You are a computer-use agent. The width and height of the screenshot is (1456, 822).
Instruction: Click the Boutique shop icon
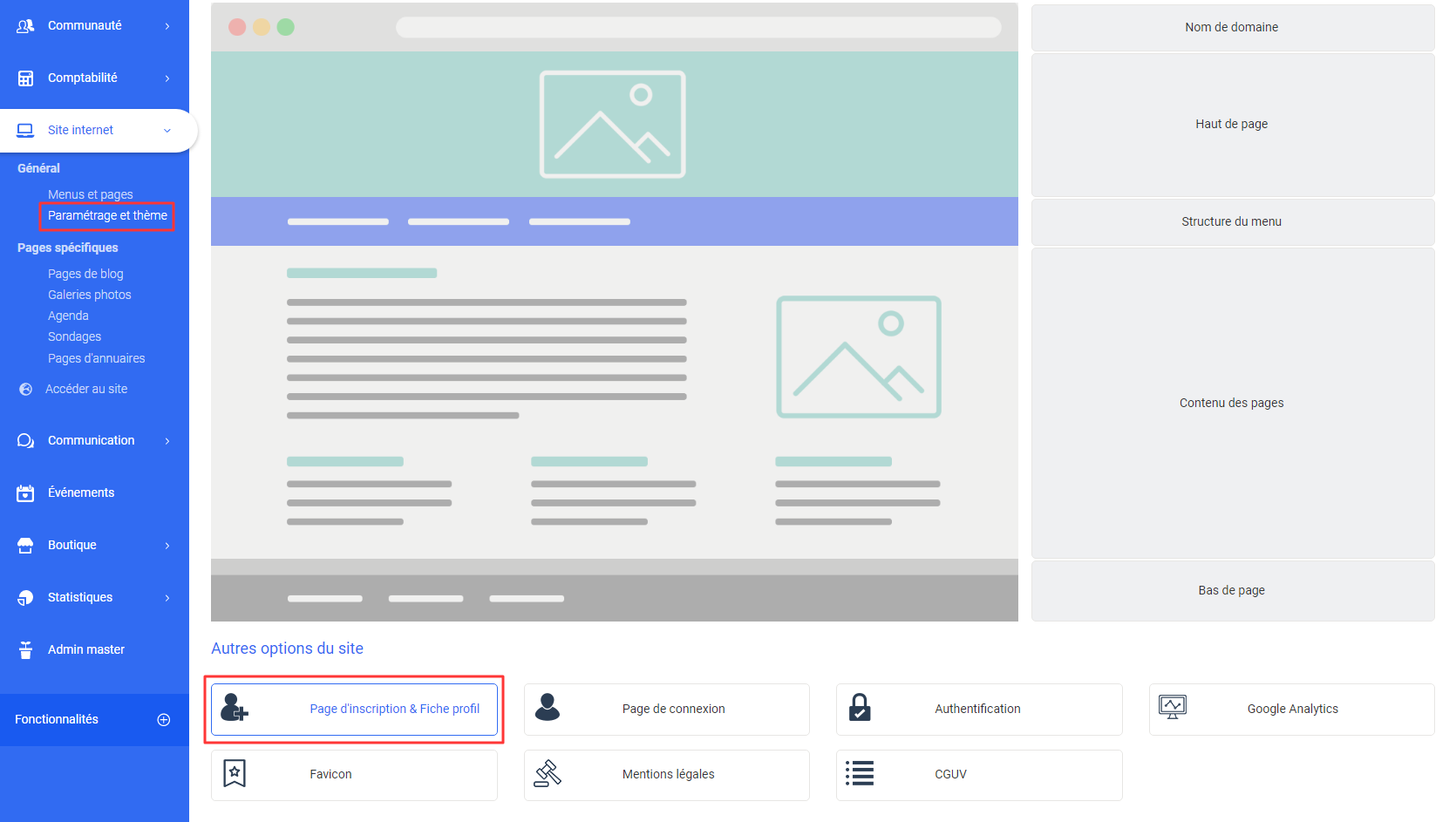(x=25, y=546)
